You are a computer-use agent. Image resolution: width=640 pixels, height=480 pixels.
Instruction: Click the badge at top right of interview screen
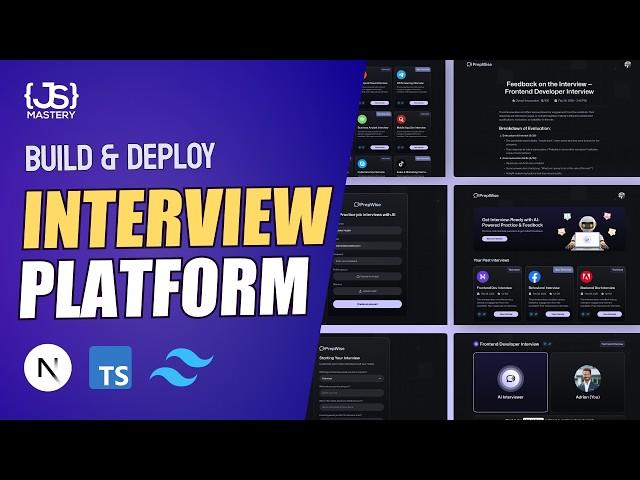coord(612,344)
